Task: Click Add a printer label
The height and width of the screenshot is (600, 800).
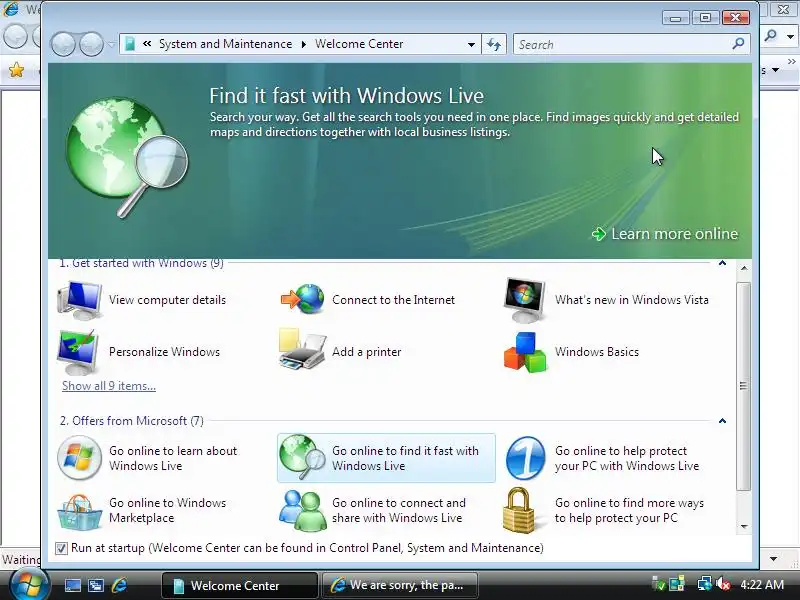Action: point(367,352)
